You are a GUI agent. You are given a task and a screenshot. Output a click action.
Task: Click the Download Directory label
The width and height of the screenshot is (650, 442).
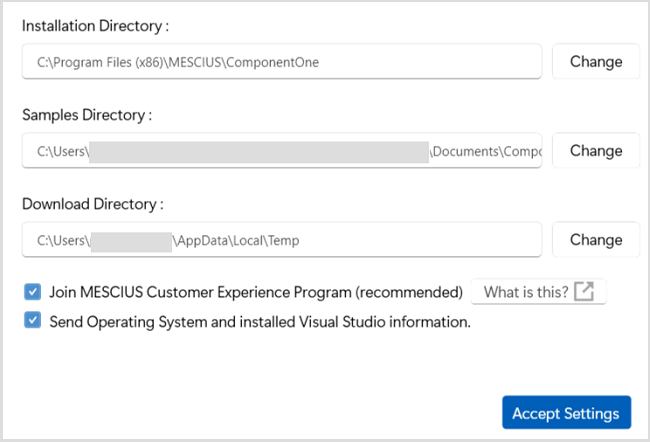(x=92, y=204)
